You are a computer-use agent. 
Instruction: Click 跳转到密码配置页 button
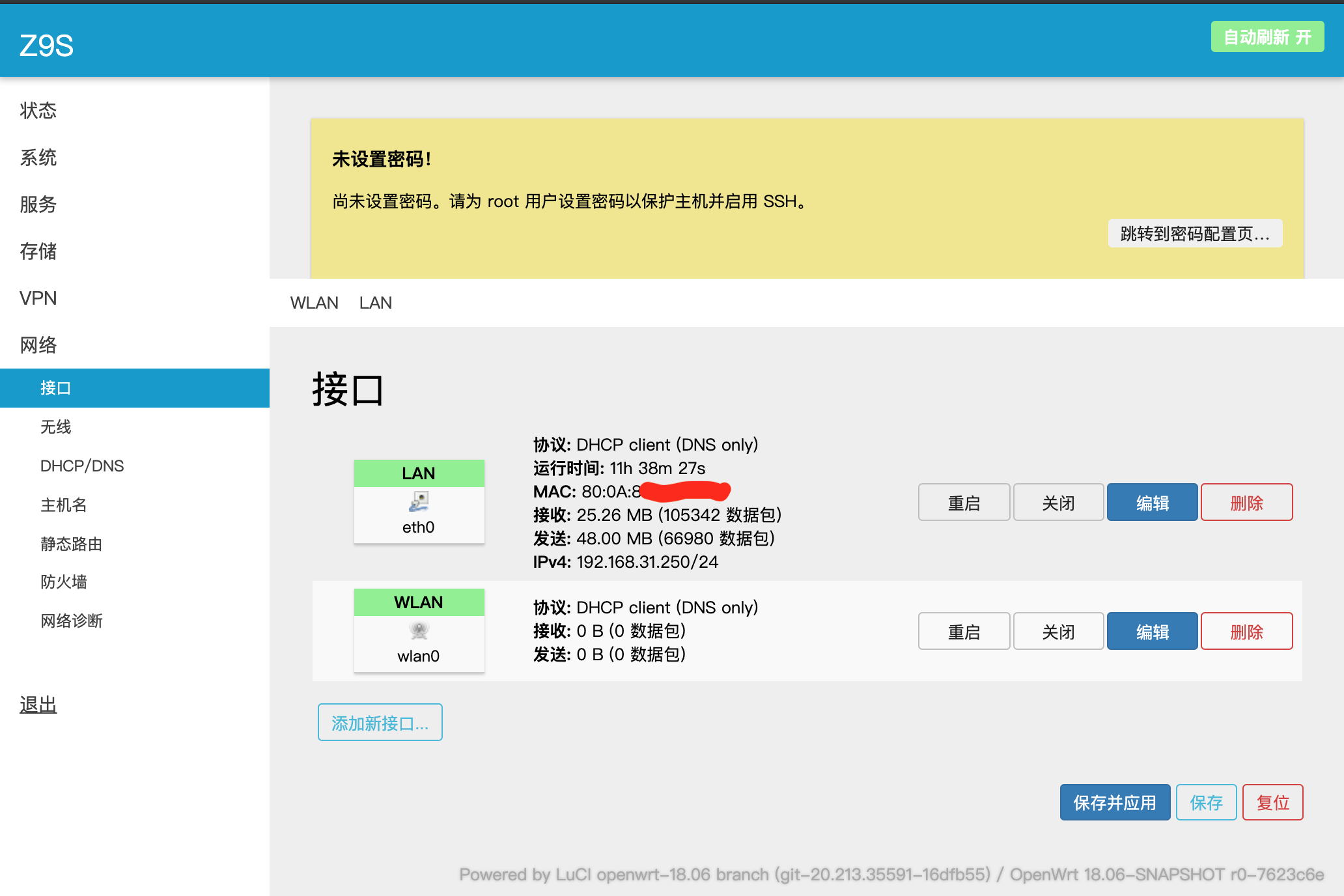(1195, 234)
